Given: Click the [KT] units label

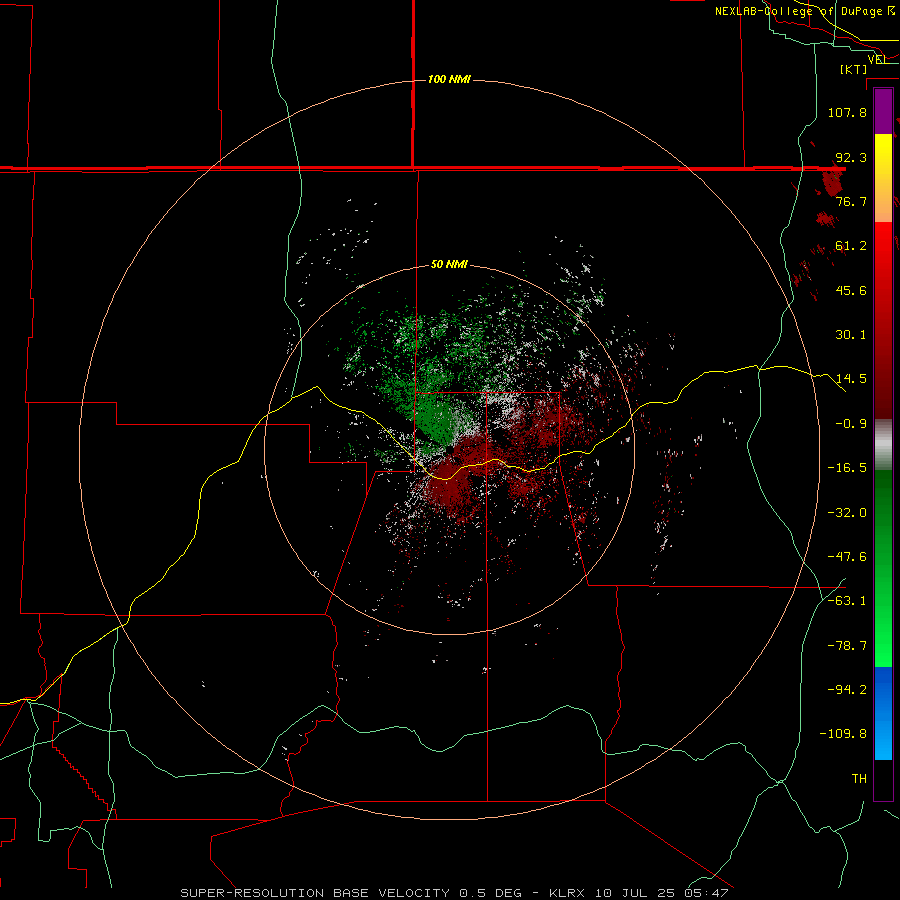Looking at the screenshot, I should point(854,69).
